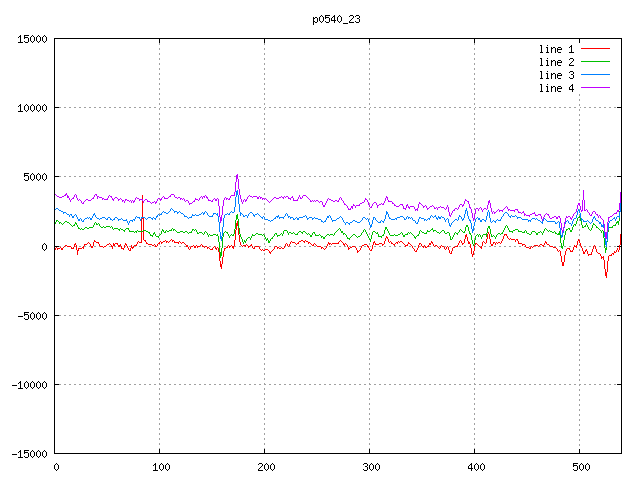Click the y-axis label 5000
Viewport: 640px width, 480px height.
tap(36, 177)
